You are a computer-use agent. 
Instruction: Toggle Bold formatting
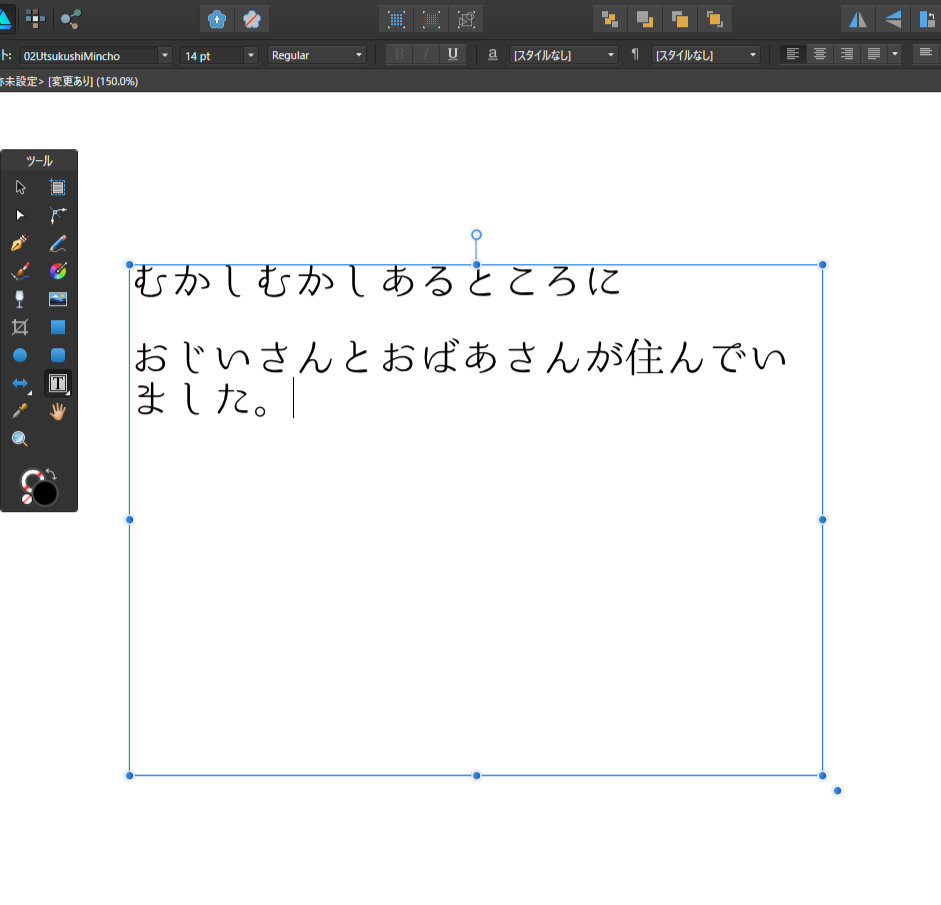point(399,55)
